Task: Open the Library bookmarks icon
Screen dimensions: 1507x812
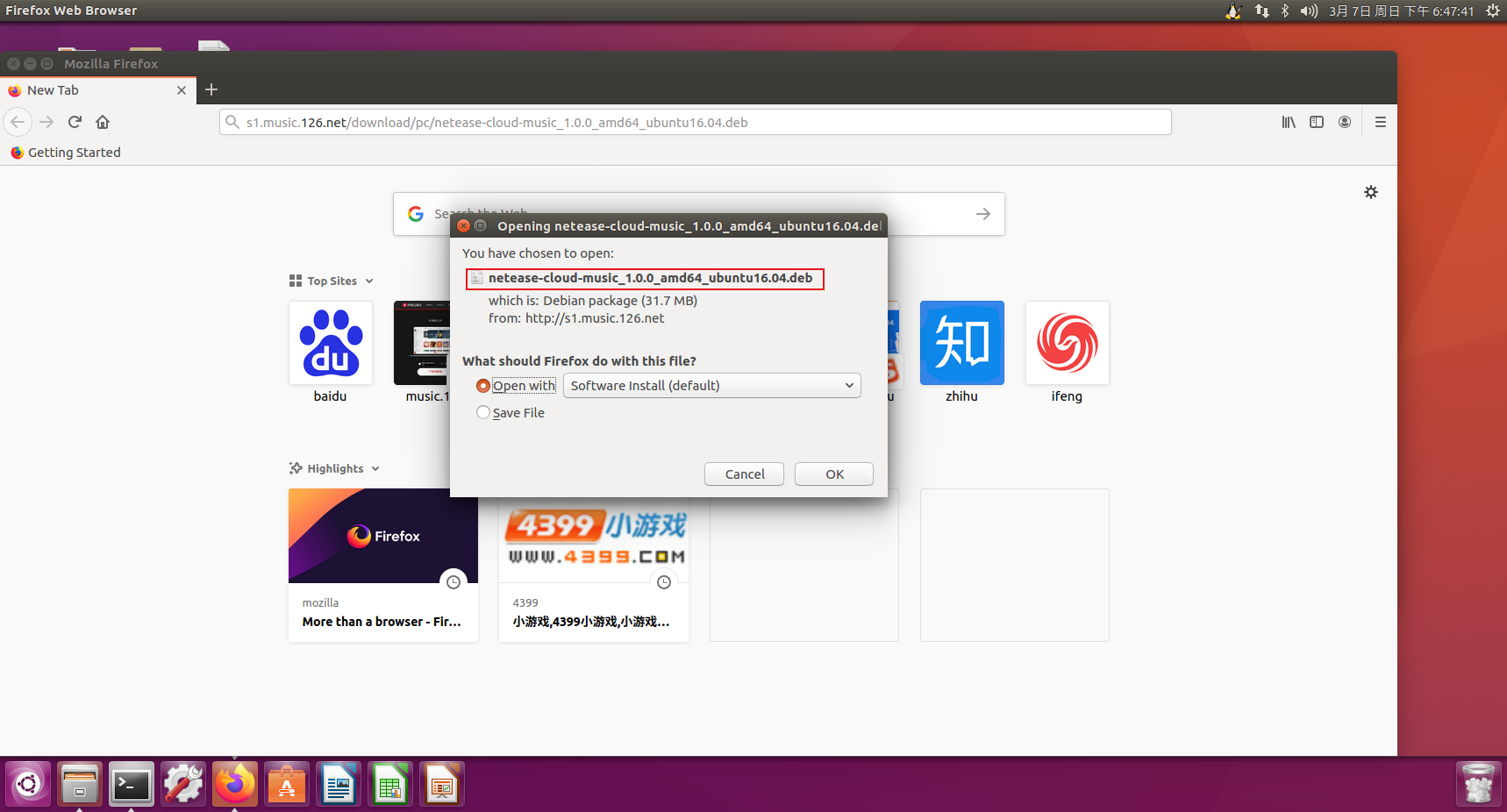Action: pos(1288,122)
